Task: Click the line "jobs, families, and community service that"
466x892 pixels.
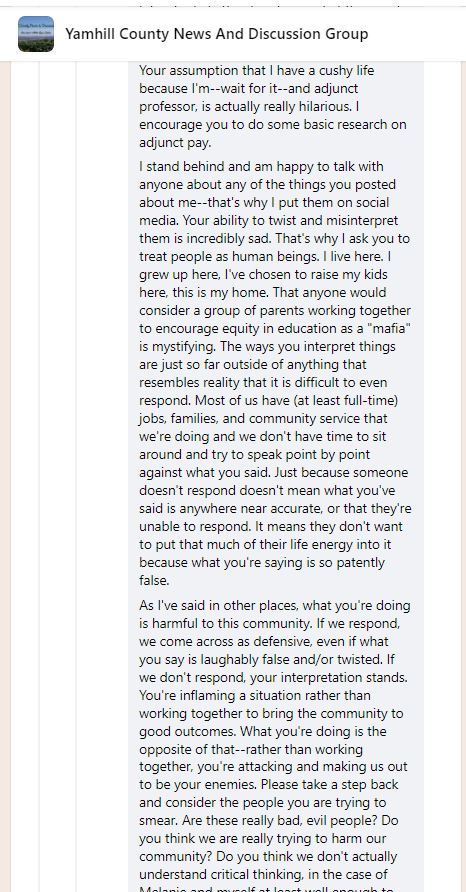Action: click(x=263, y=418)
